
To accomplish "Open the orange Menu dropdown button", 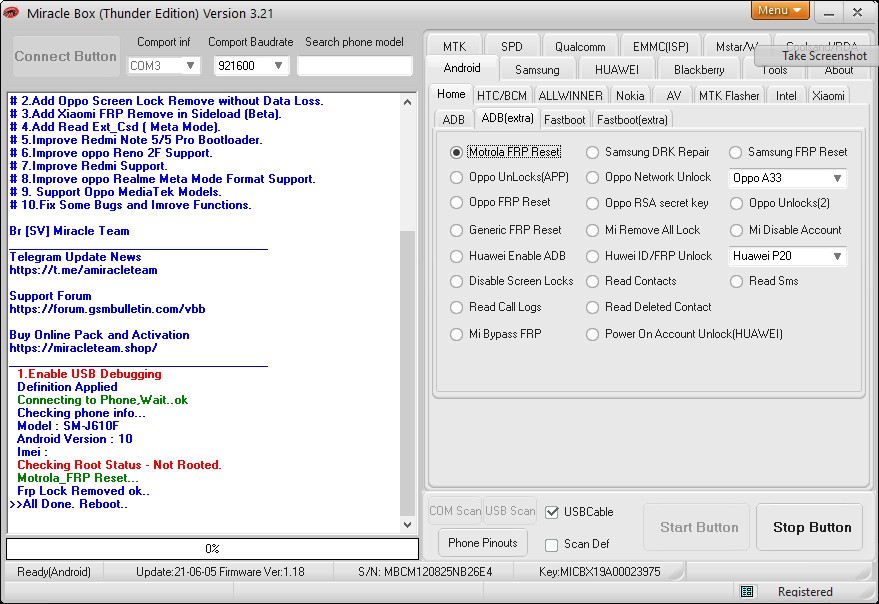I will coord(779,10).
